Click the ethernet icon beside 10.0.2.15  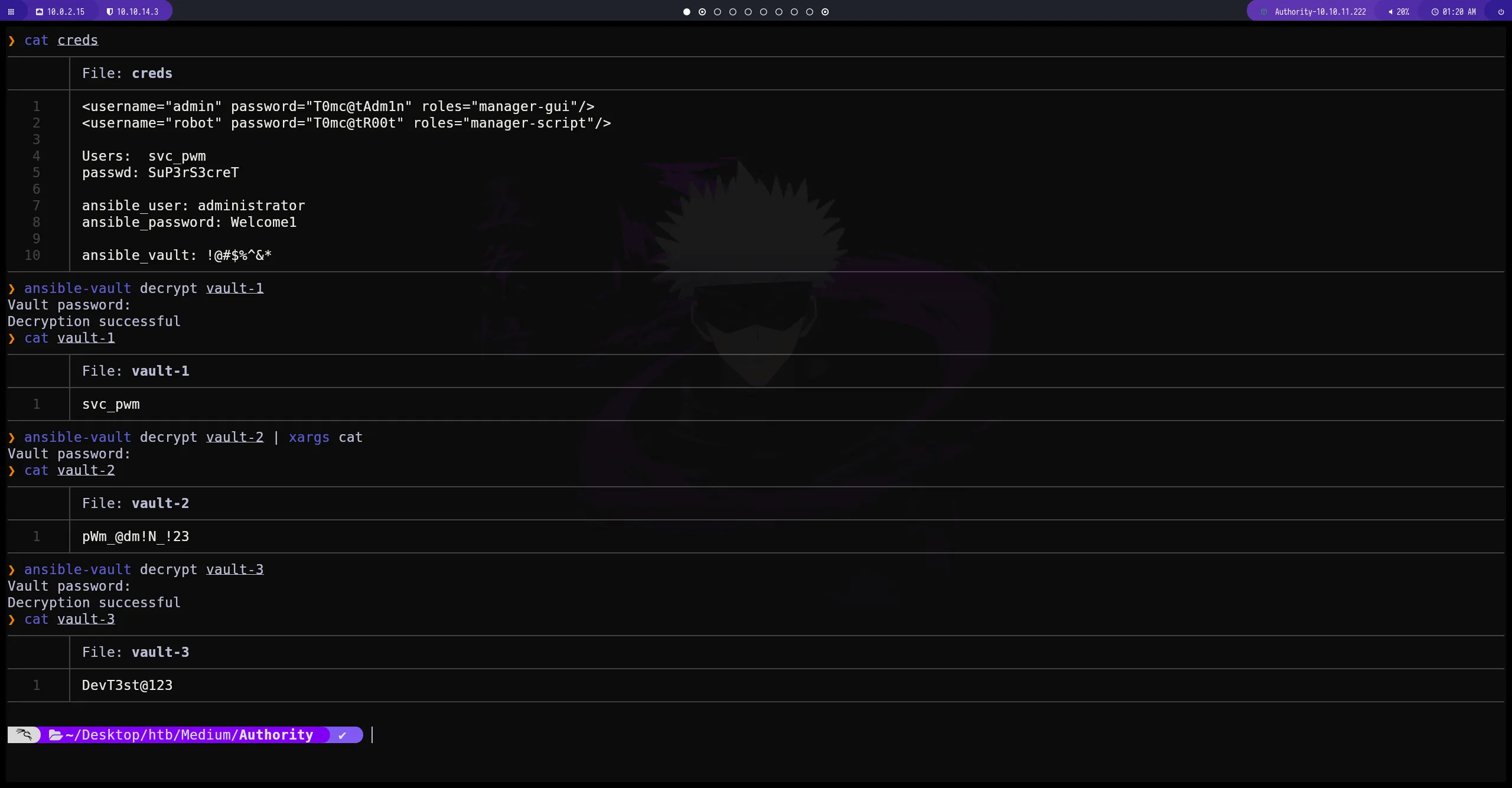(39, 11)
